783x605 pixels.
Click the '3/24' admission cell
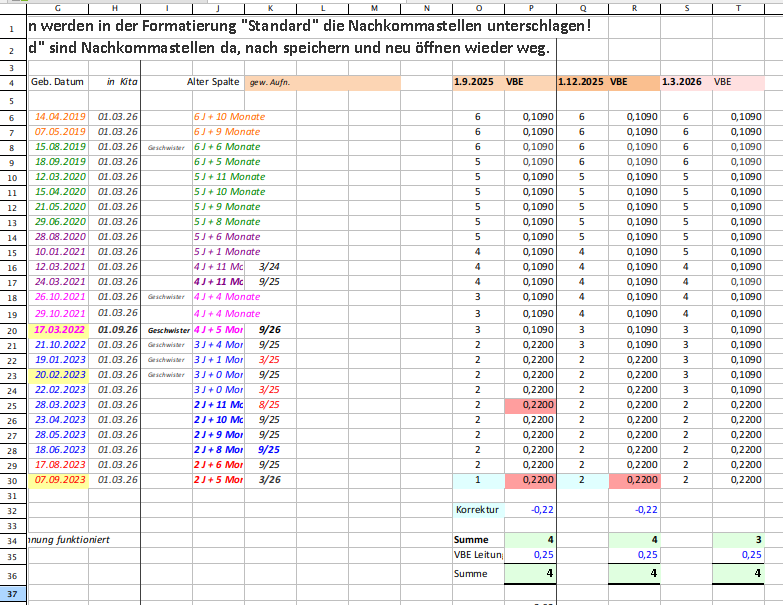[x=269, y=267]
